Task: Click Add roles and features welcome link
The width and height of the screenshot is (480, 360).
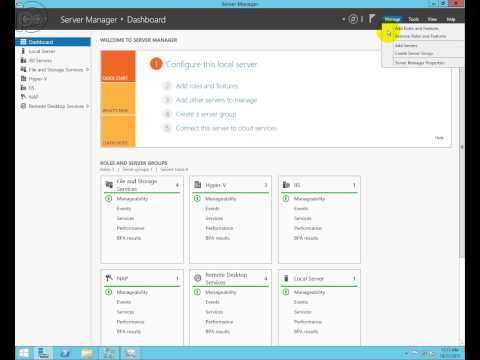Action: click(x=207, y=86)
